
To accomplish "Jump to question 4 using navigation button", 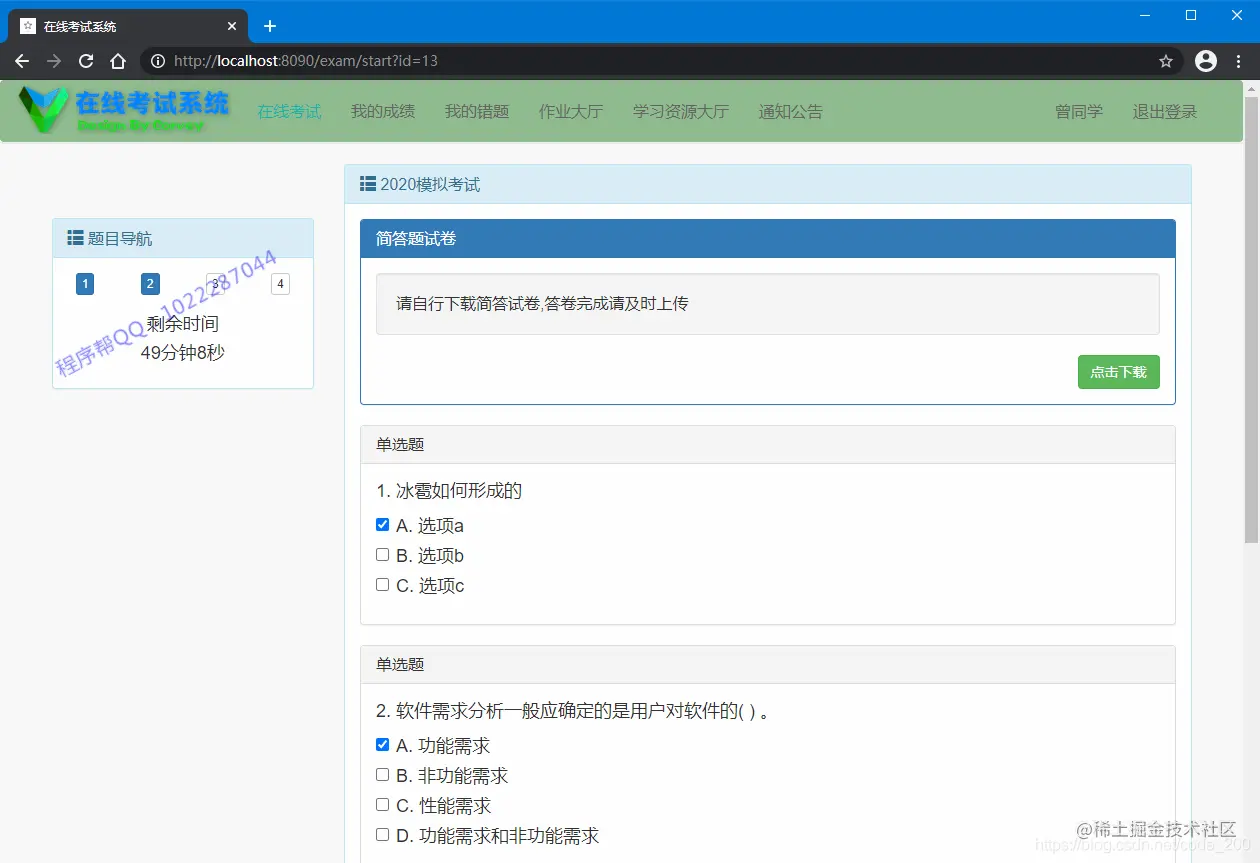I will point(280,284).
